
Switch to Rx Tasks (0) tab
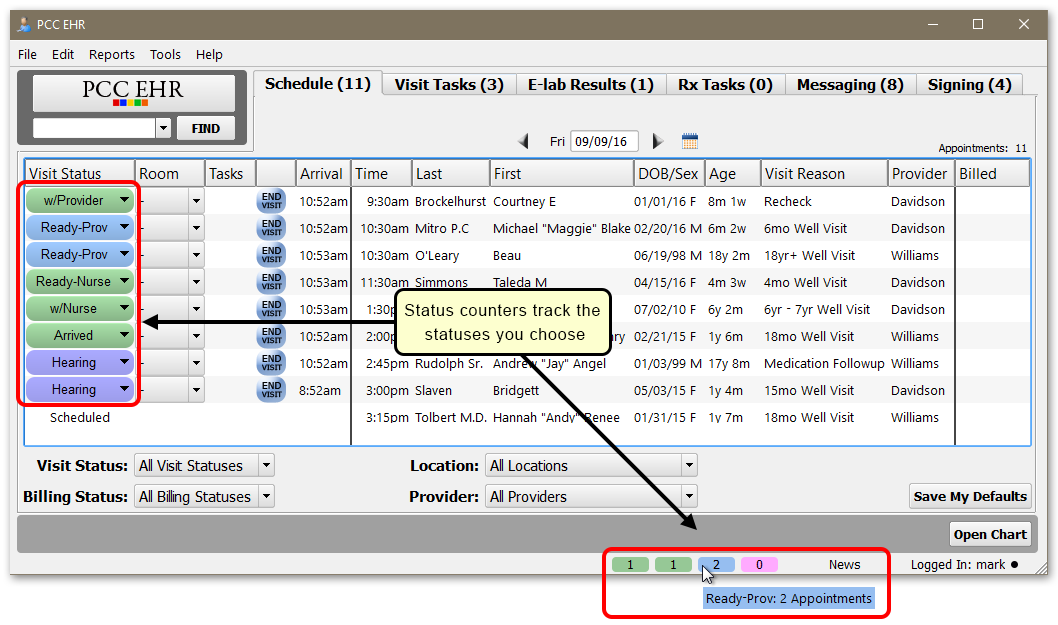(725, 84)
